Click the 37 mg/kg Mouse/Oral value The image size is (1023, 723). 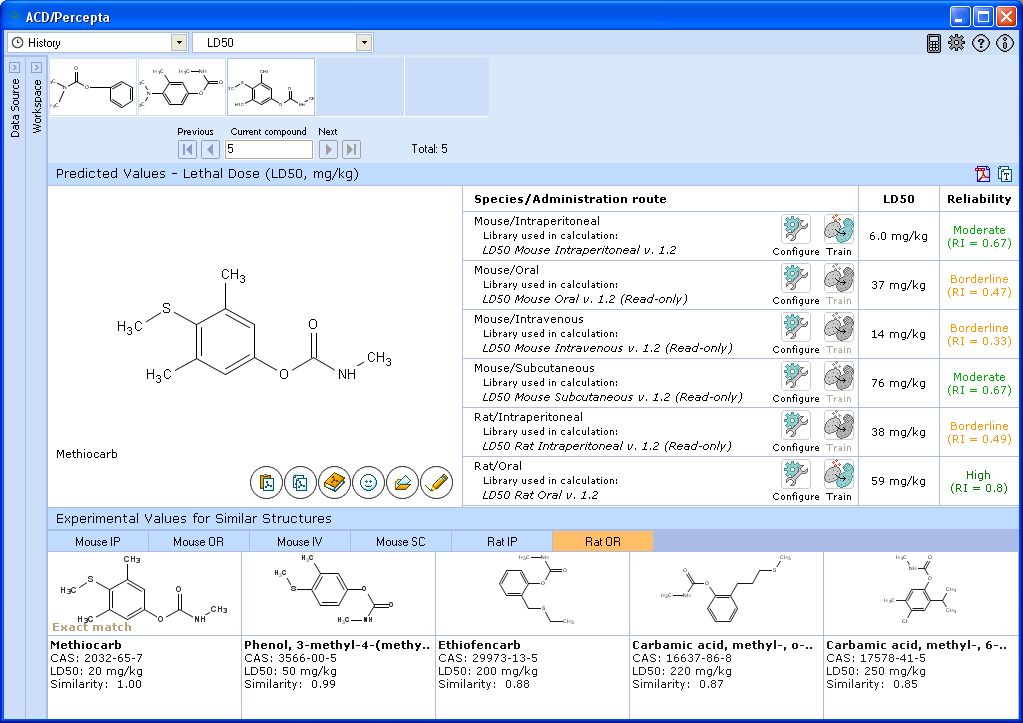click(x=898, y=285)
